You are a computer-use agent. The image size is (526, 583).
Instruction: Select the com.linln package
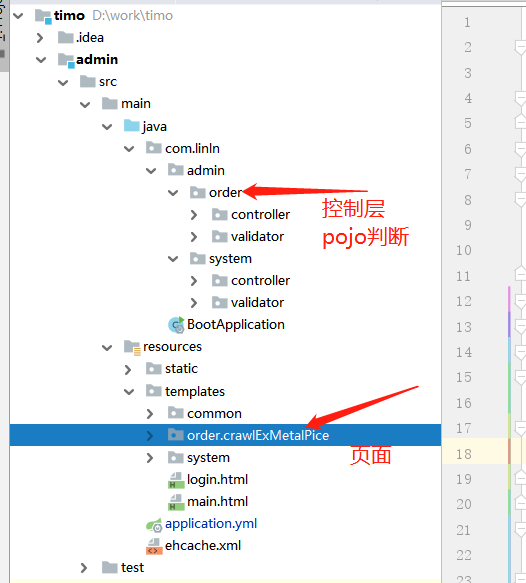pyautogui.click(x=192, y=148)
